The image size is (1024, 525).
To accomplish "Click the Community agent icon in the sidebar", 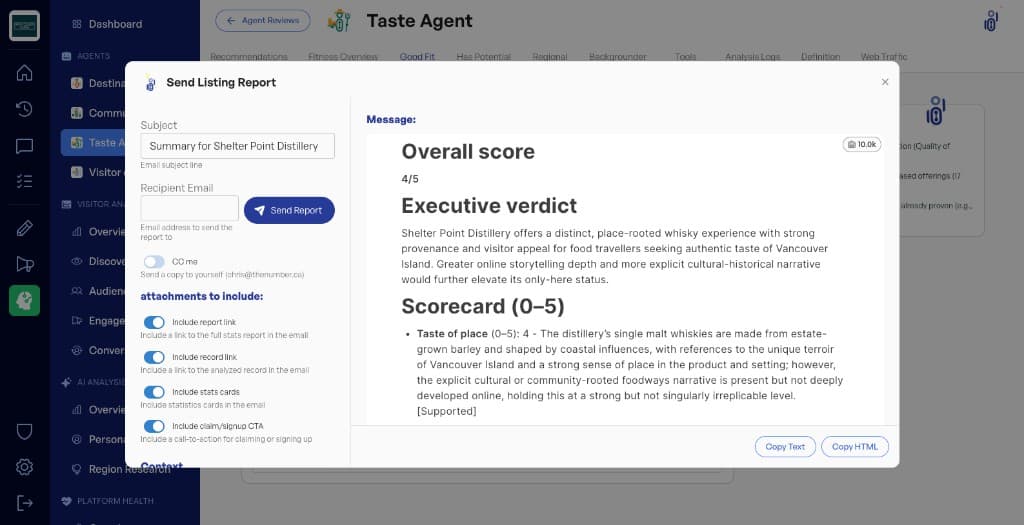I will click(x=77, y=113).
